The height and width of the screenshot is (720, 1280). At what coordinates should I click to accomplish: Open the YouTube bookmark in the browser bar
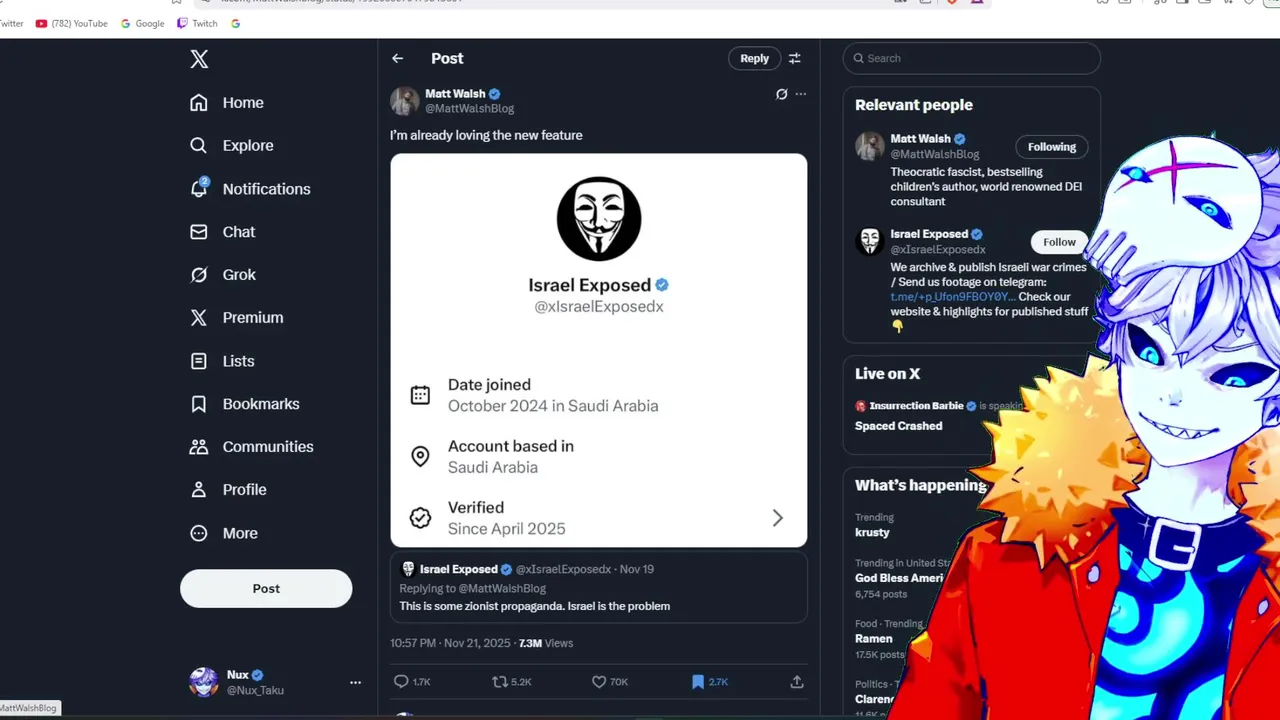(71, 23)
